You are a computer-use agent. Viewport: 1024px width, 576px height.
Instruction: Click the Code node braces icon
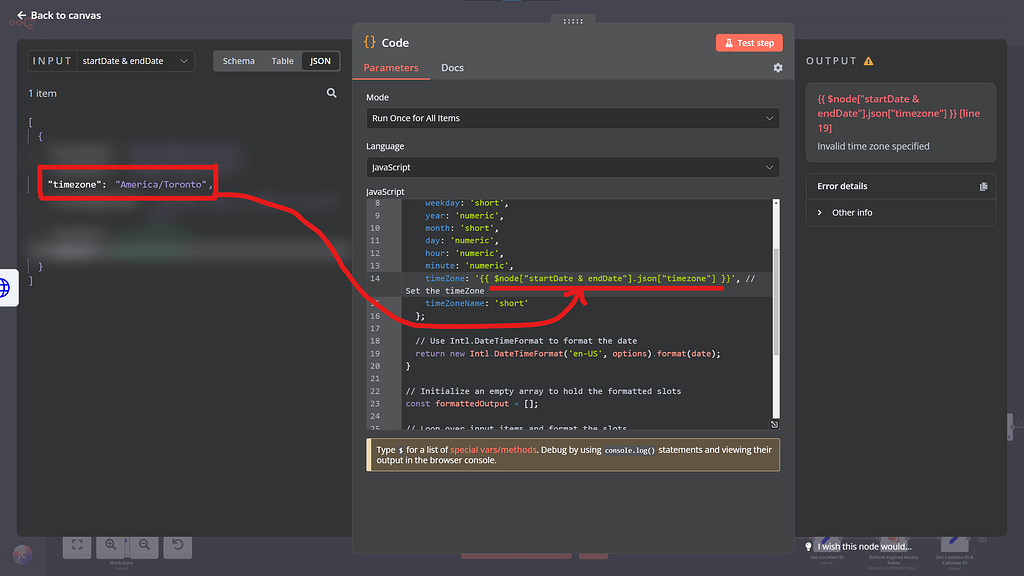coord(370,42)
